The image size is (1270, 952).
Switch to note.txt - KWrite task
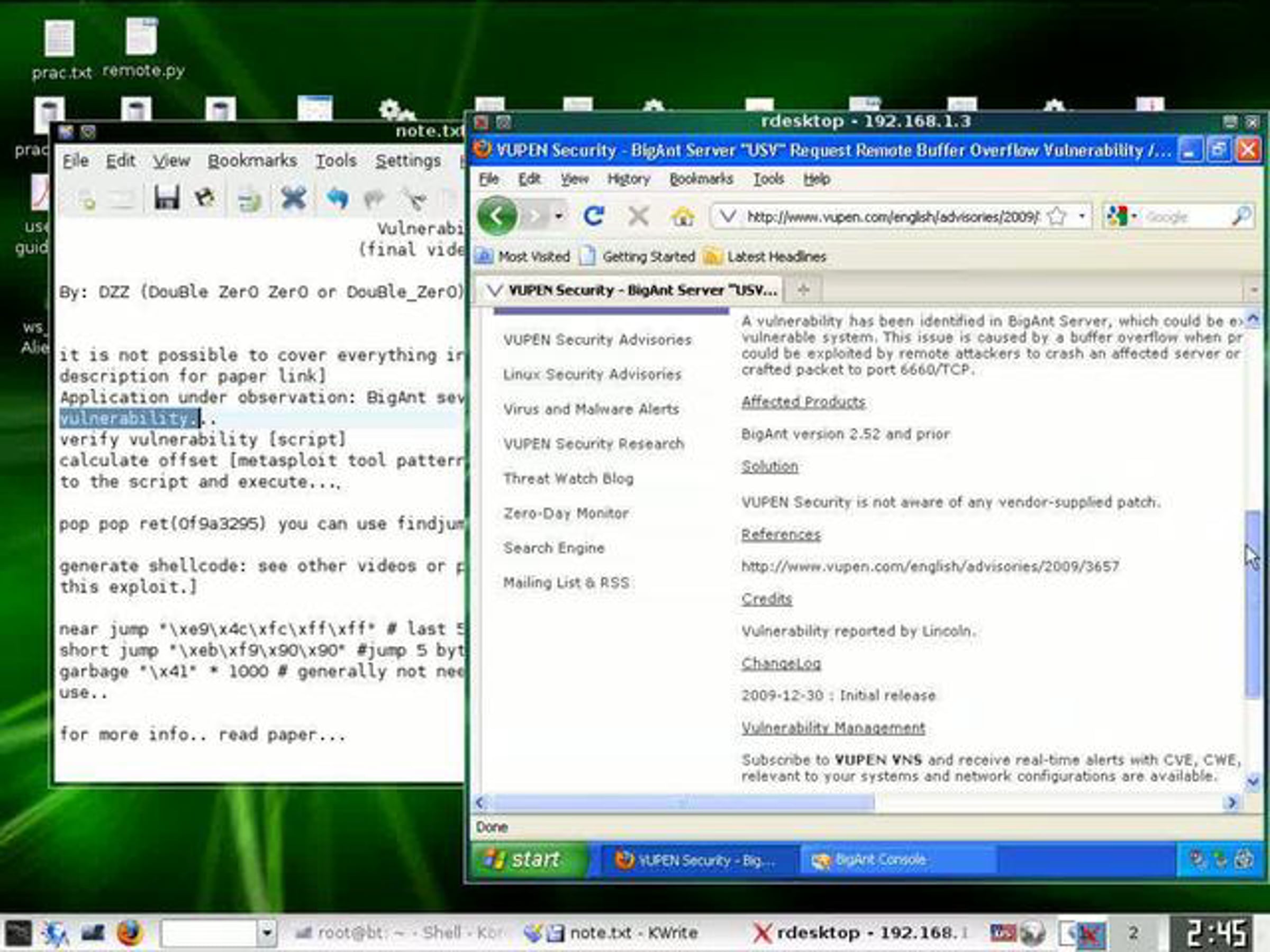(x=613, y=932)
